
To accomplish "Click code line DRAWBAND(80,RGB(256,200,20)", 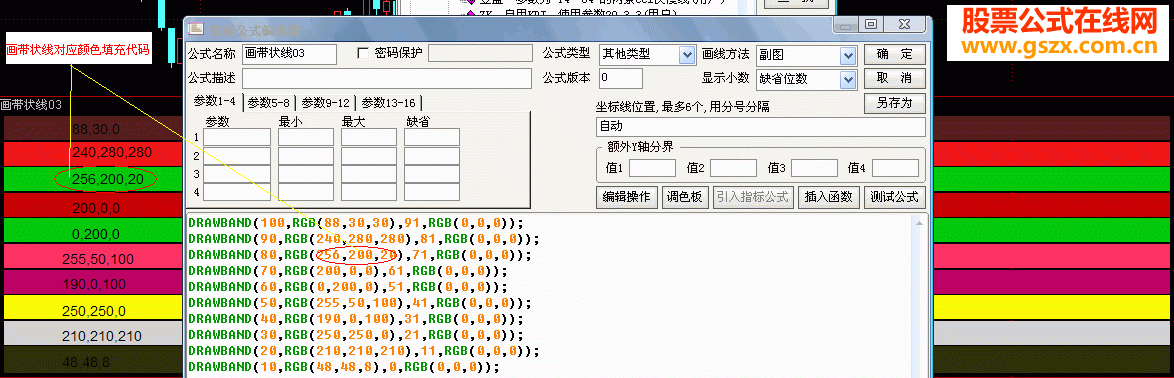I will point(359,254).
